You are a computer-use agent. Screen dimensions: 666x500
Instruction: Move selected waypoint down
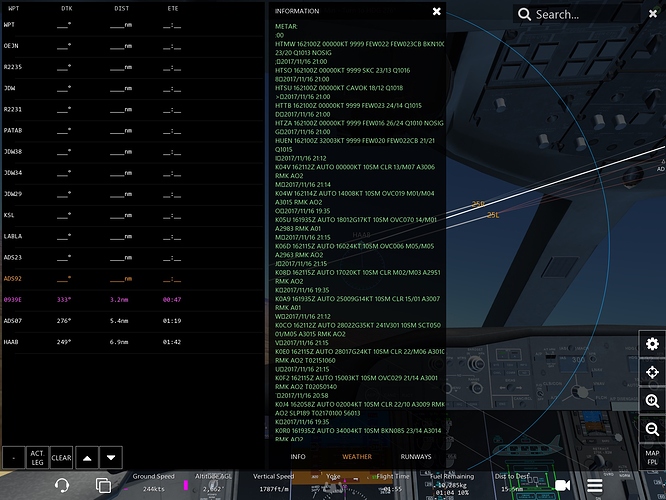tap(111, 458)
